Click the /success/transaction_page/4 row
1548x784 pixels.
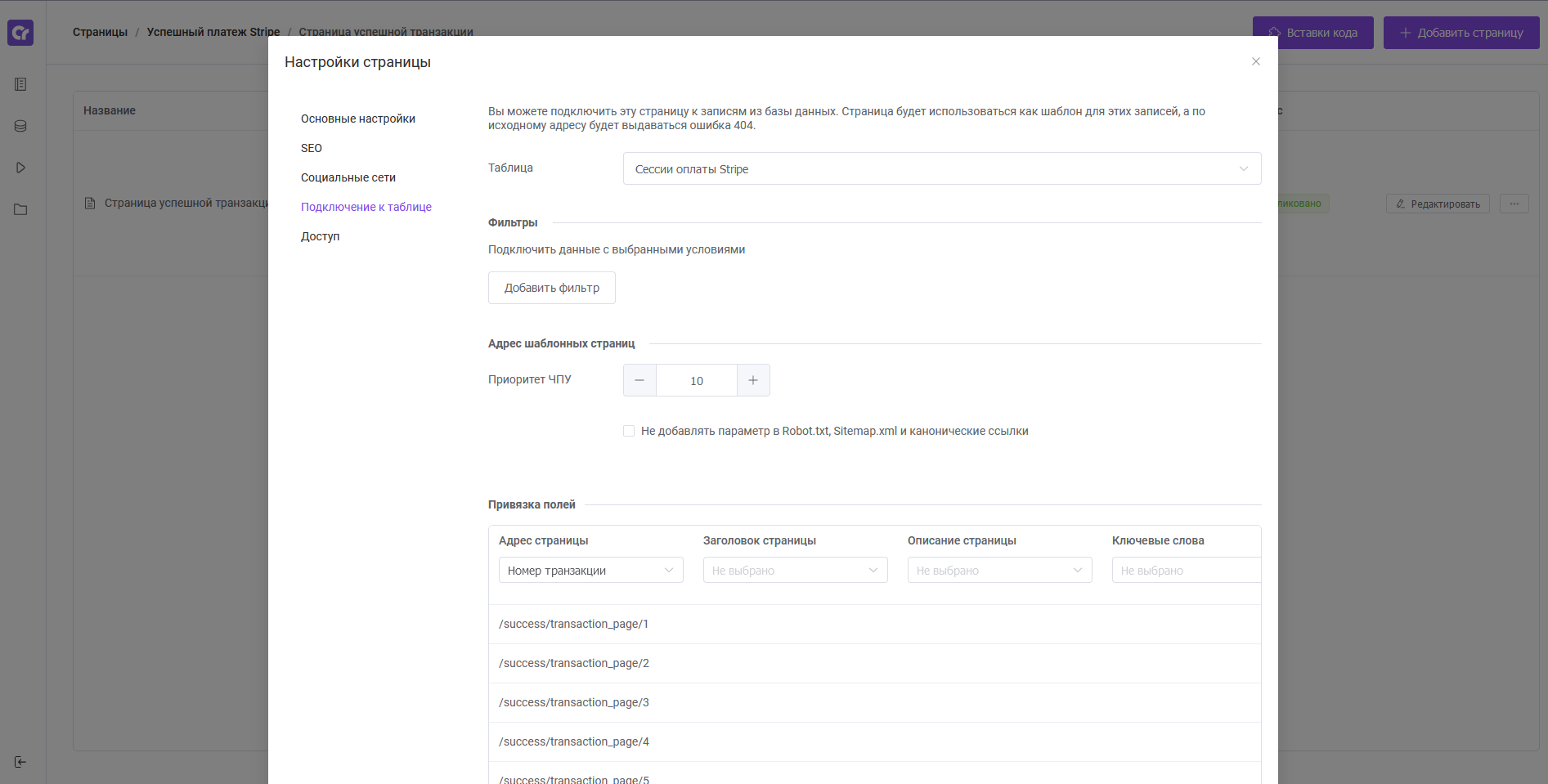(x=874, y=741)
